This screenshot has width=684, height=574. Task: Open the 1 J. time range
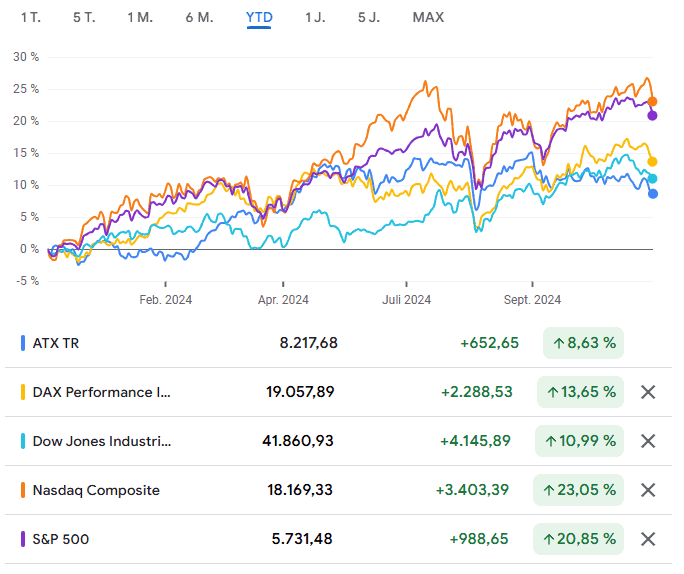[315, 18]
